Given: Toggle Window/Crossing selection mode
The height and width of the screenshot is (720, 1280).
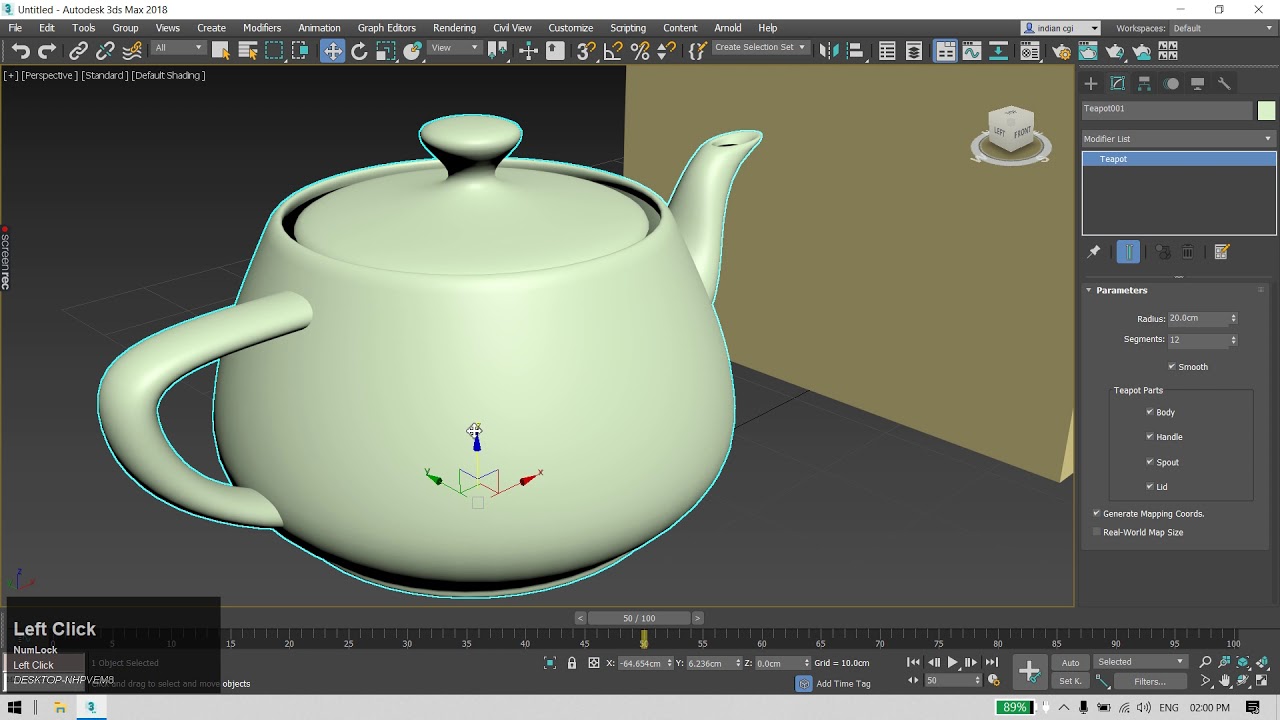Looking at the screenshot, I should point(300,51).
